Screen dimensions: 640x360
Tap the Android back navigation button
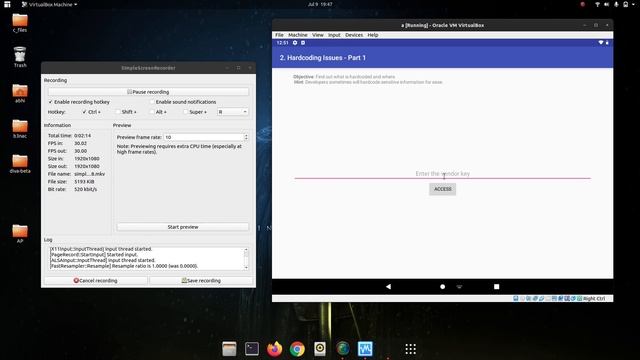pyautogui.click(x=388, y=287)
